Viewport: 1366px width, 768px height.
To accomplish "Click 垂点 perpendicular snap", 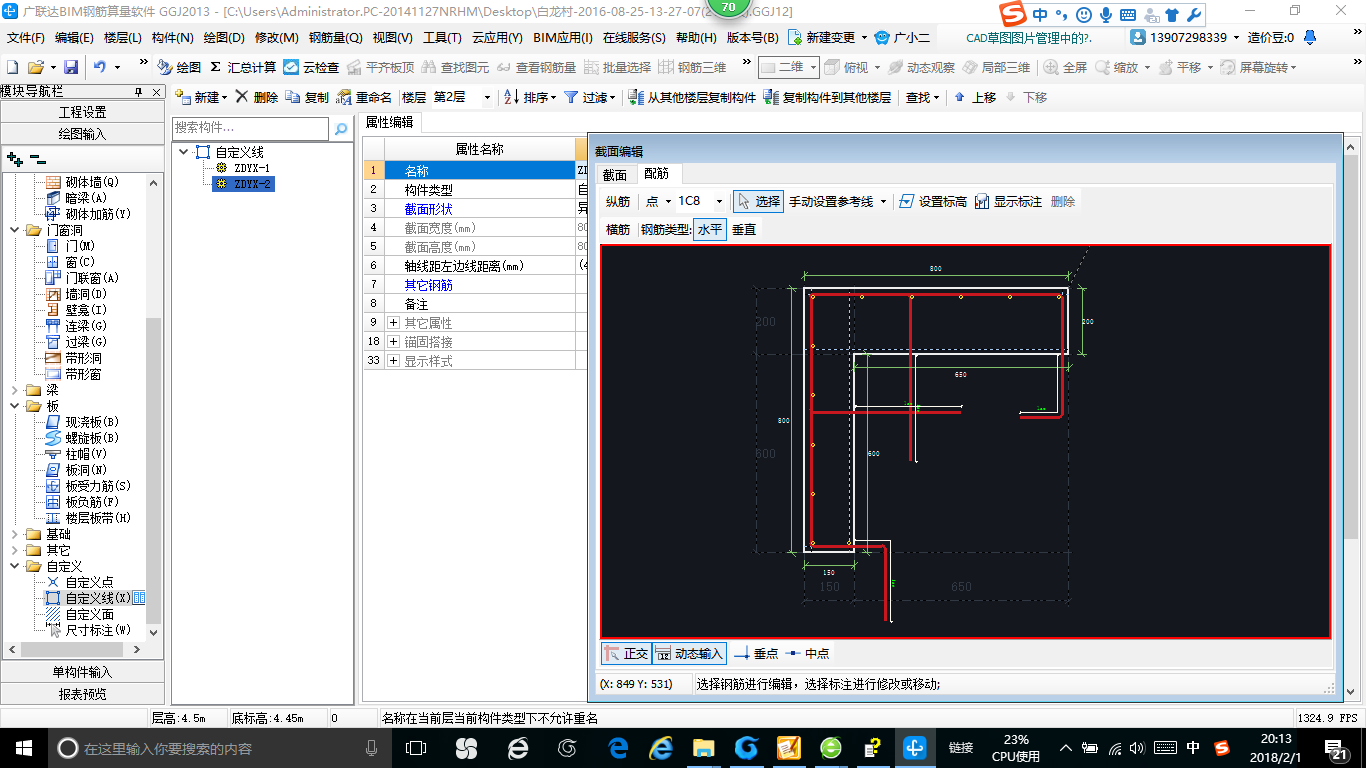I will coord(756,653).
